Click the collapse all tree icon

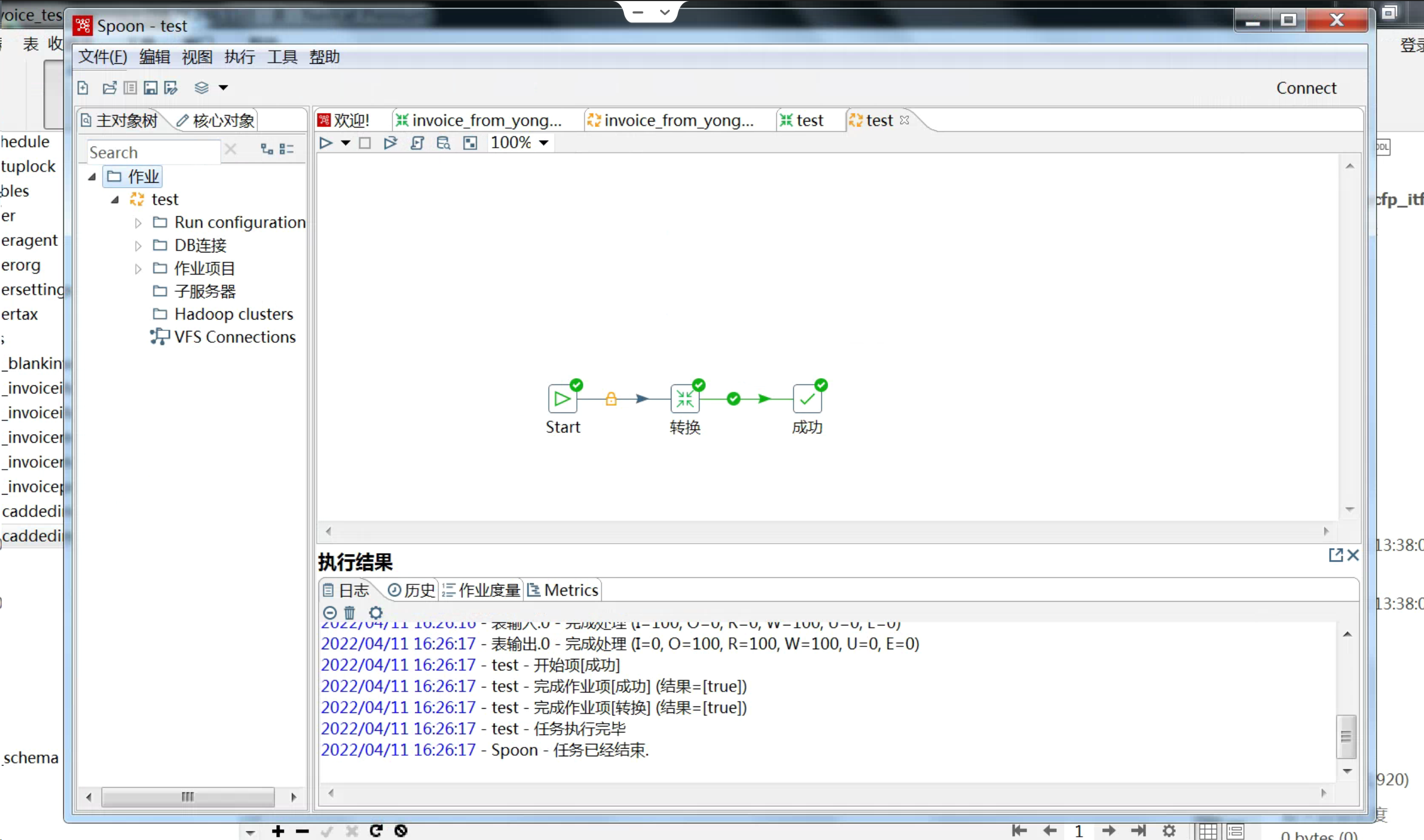pyautogui.click(x=287, y=149)
